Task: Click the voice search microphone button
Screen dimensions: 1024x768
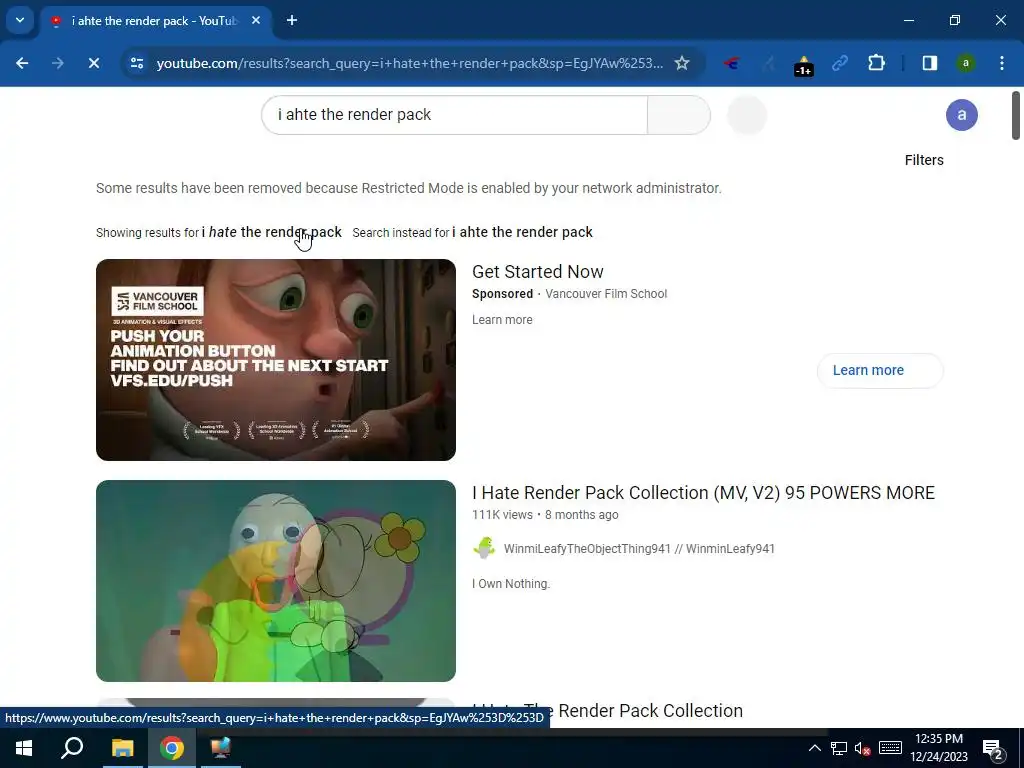Action: pos(746,115)
